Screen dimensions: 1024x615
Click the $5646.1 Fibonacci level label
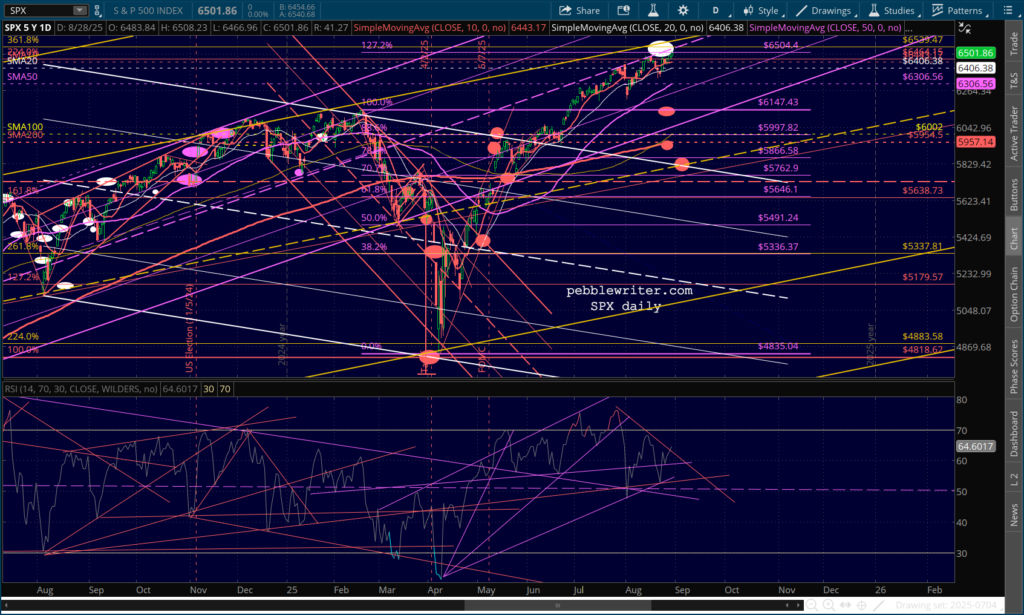pyautogui.click(x=780, y=189)
